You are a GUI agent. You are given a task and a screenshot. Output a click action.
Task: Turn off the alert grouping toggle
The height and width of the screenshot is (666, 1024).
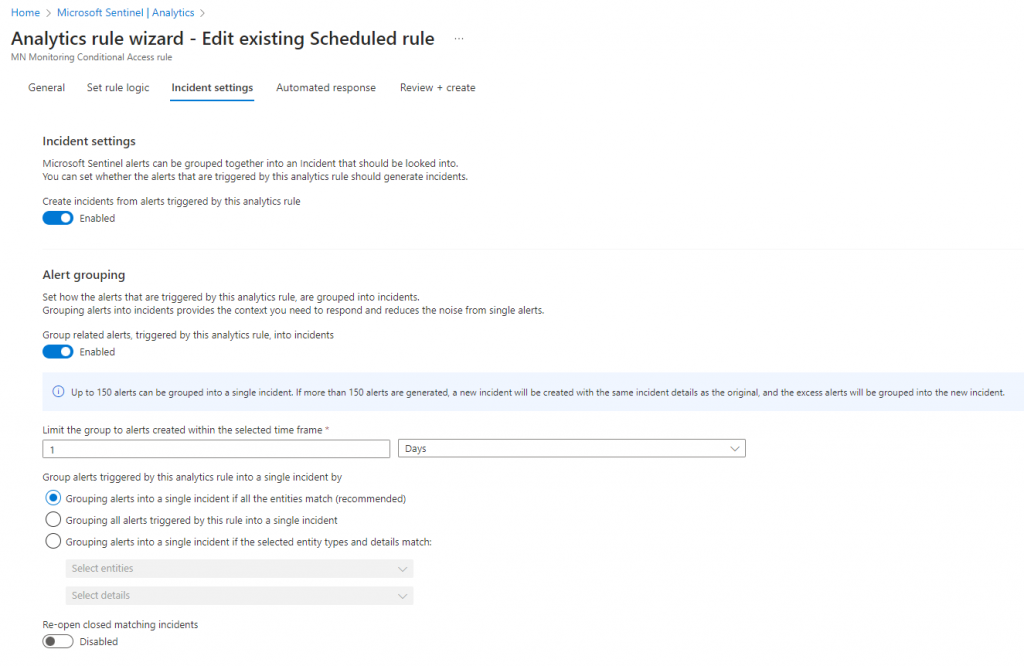coord(58,352)
